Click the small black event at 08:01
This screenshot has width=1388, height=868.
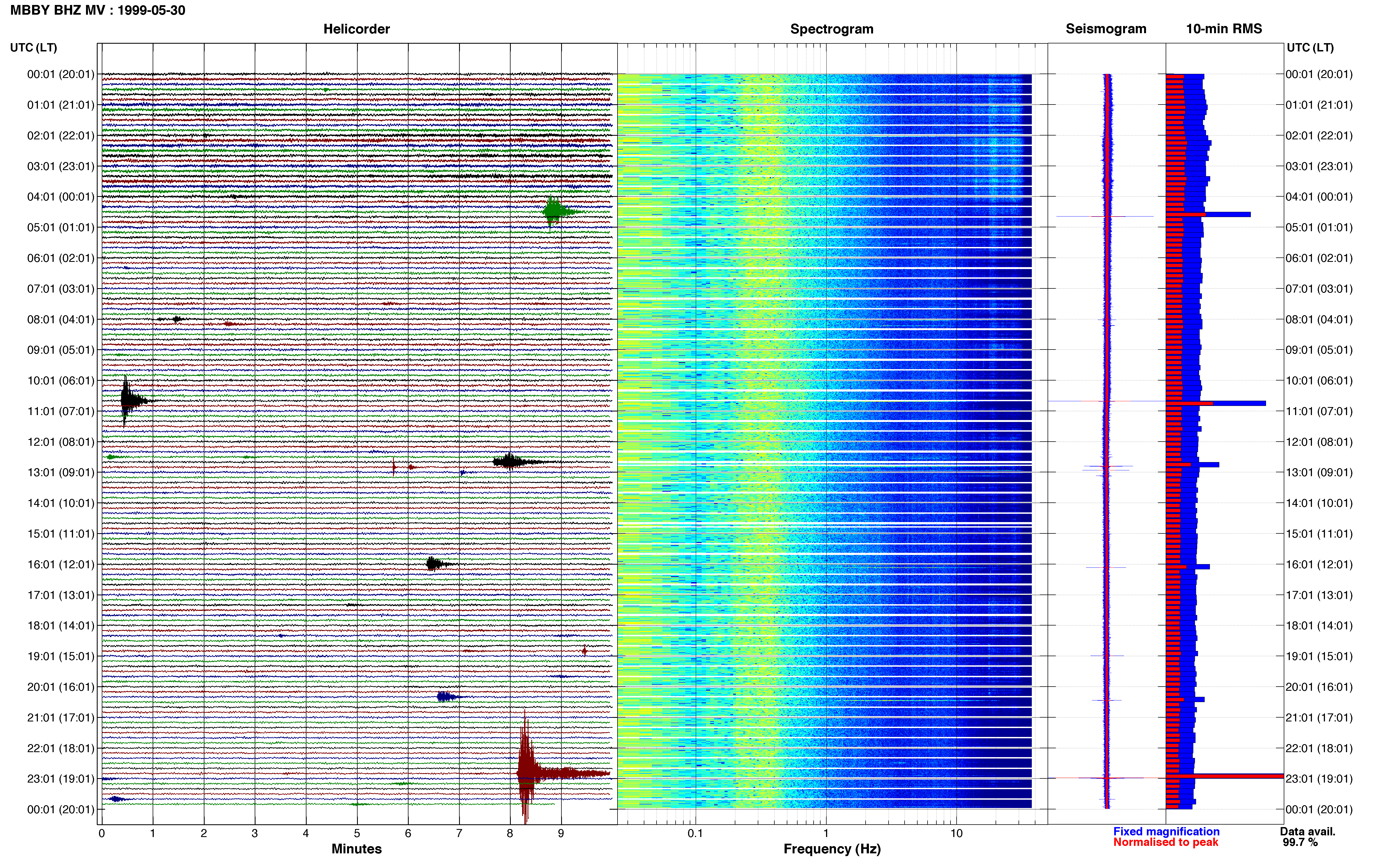coord(177,319)
